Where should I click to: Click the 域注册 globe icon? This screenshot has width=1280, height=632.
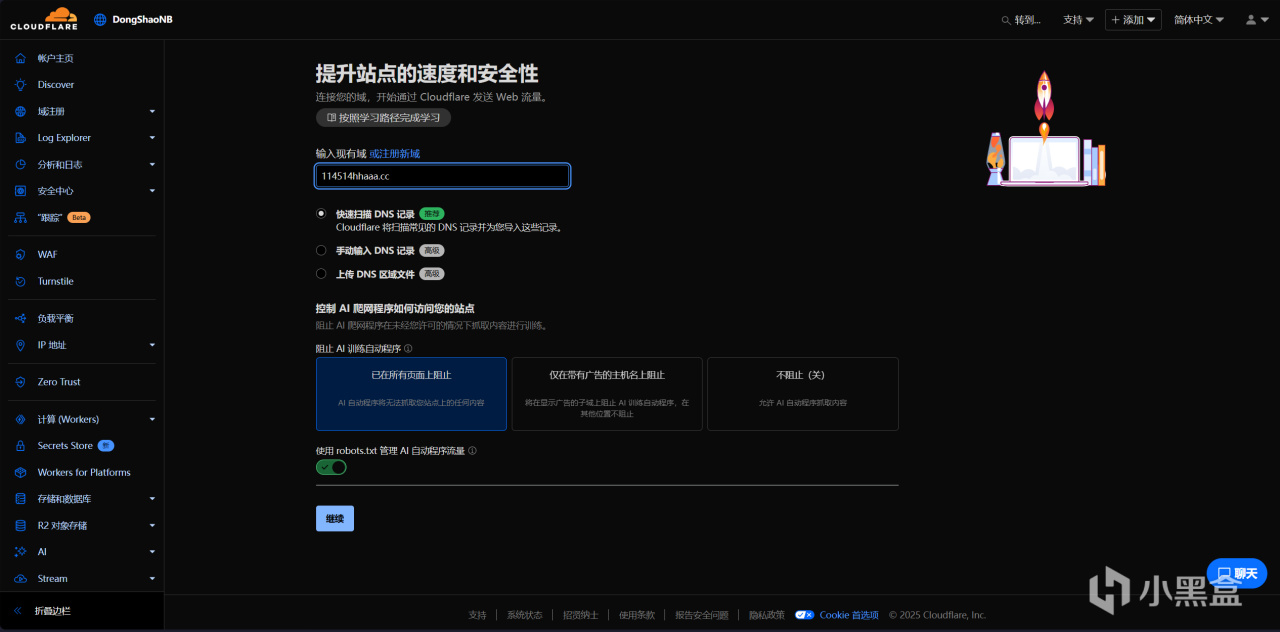pos(20,111)
